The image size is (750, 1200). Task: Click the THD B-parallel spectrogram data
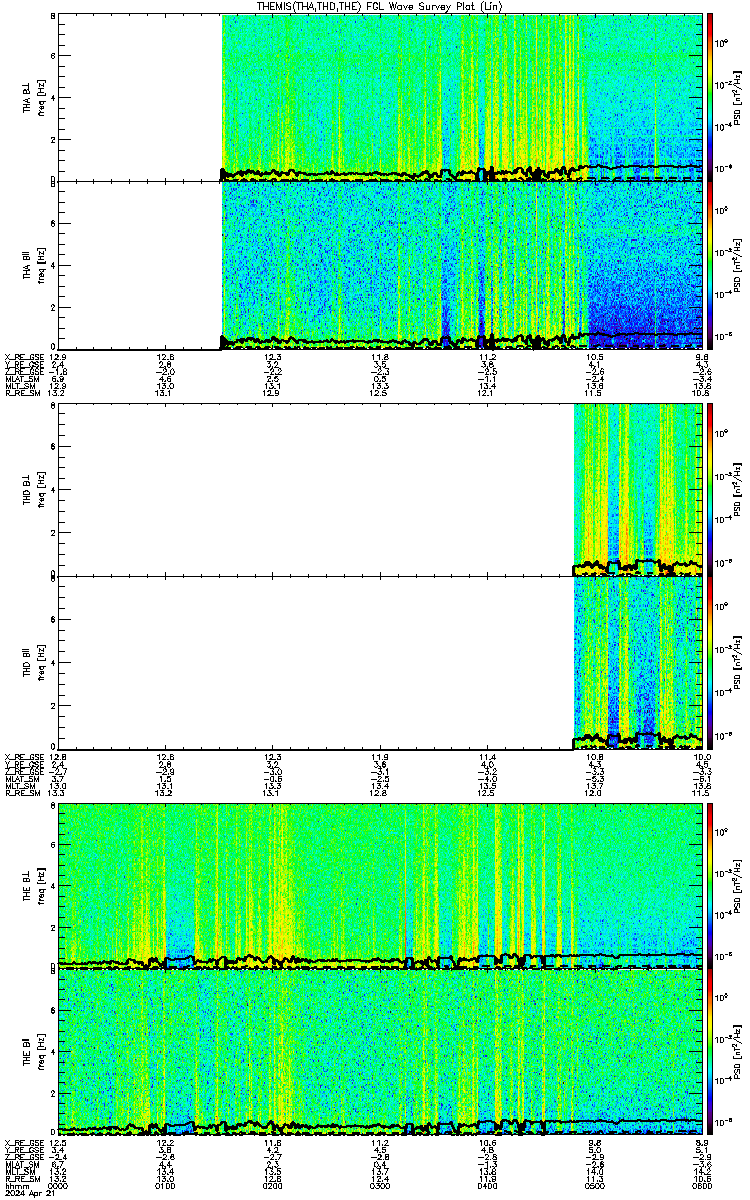(x=637, y=662)
